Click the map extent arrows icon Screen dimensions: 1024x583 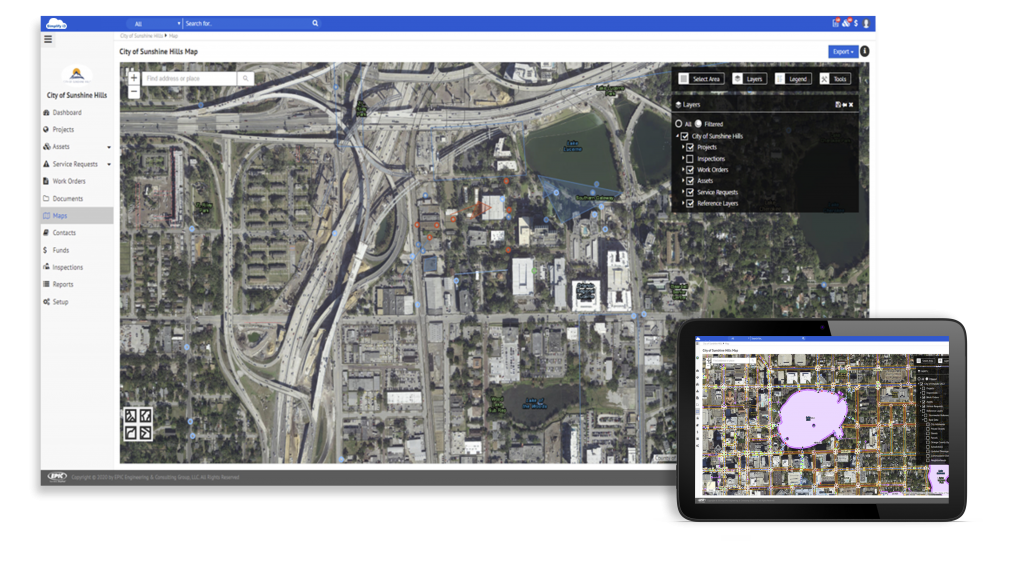point(138,423)
